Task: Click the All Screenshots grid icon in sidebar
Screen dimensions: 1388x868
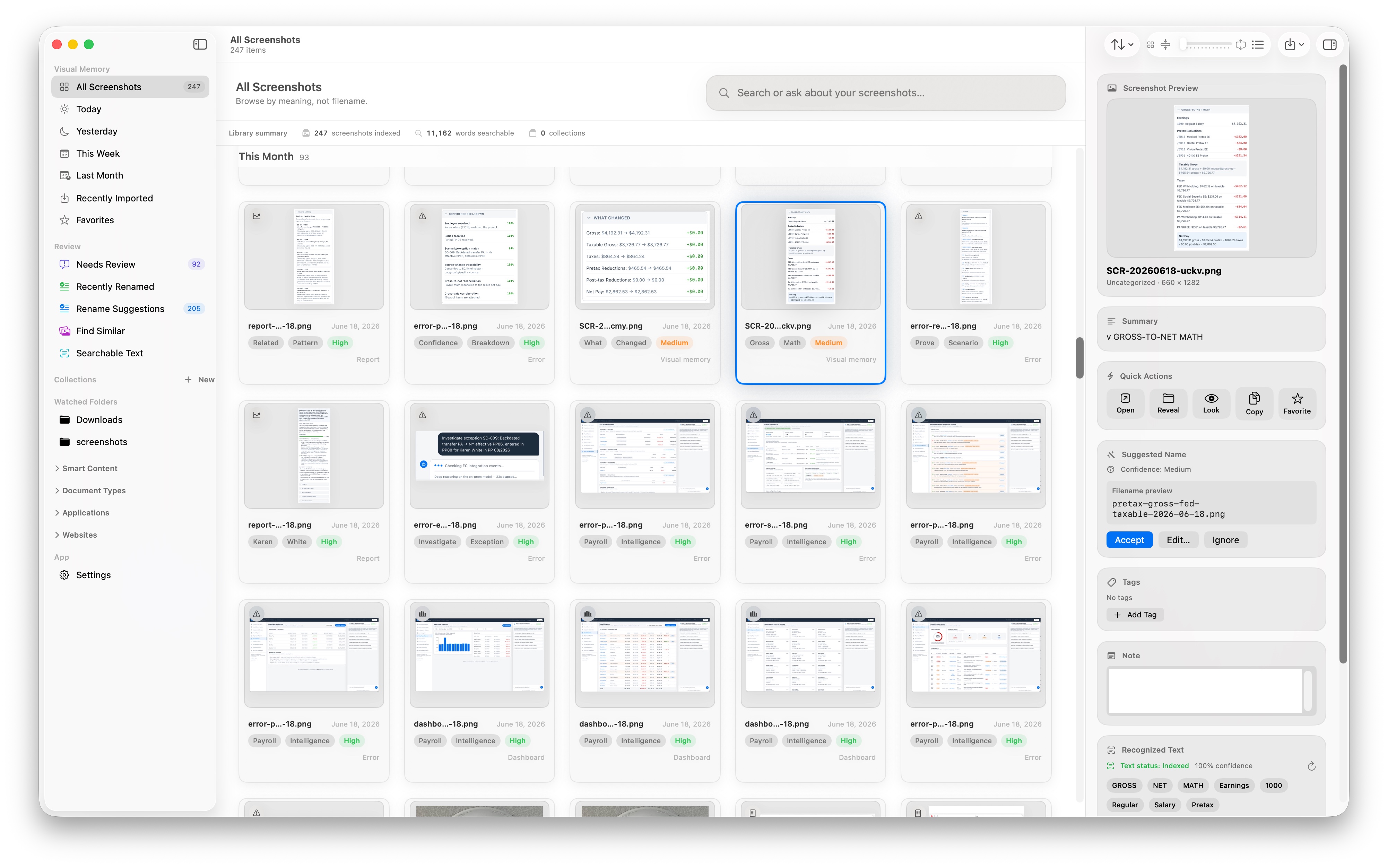Action: 64,87
